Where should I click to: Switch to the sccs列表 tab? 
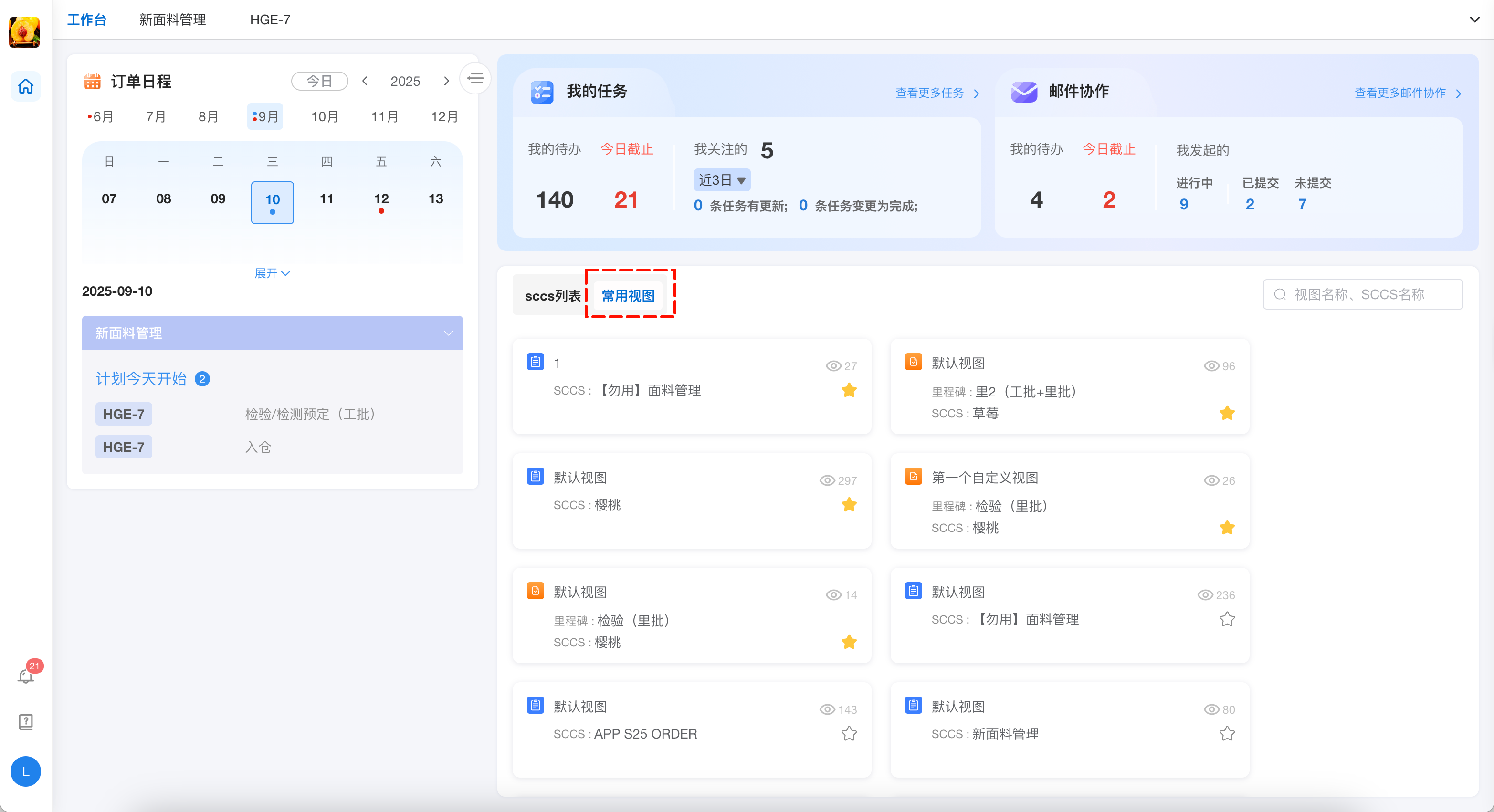point(552,296)
